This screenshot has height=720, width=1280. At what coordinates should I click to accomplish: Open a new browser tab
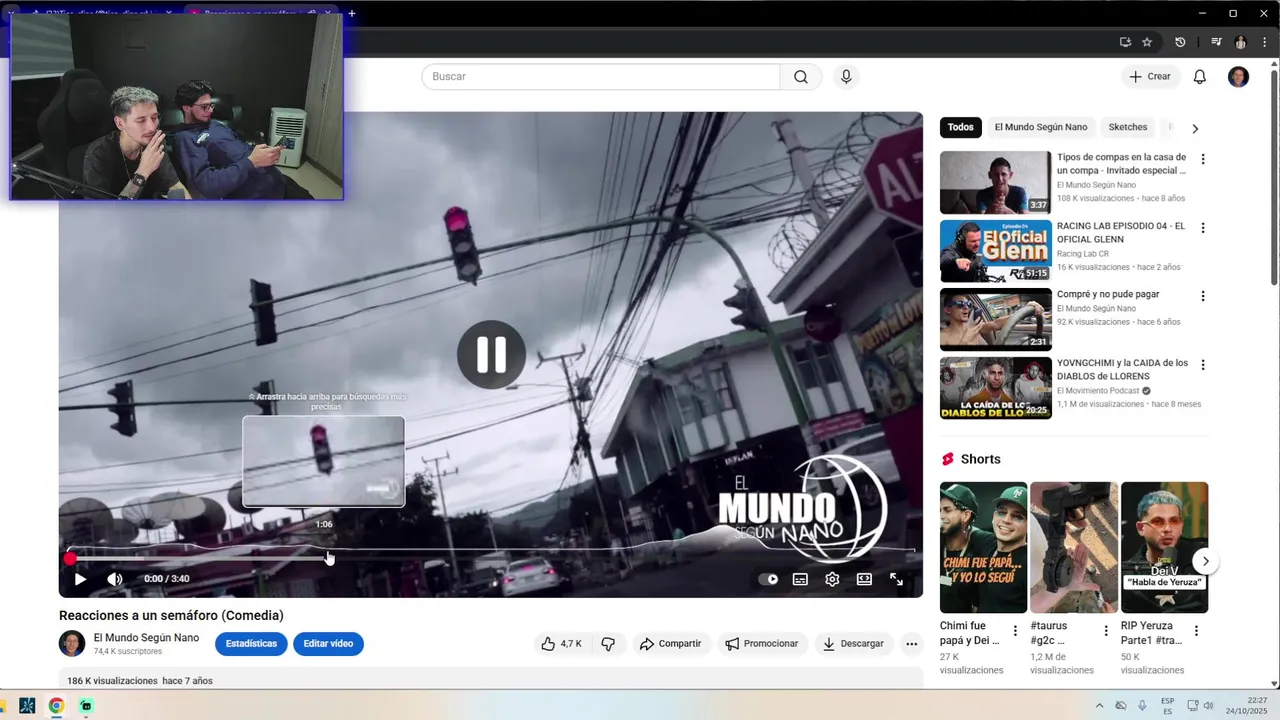[352, 13]
